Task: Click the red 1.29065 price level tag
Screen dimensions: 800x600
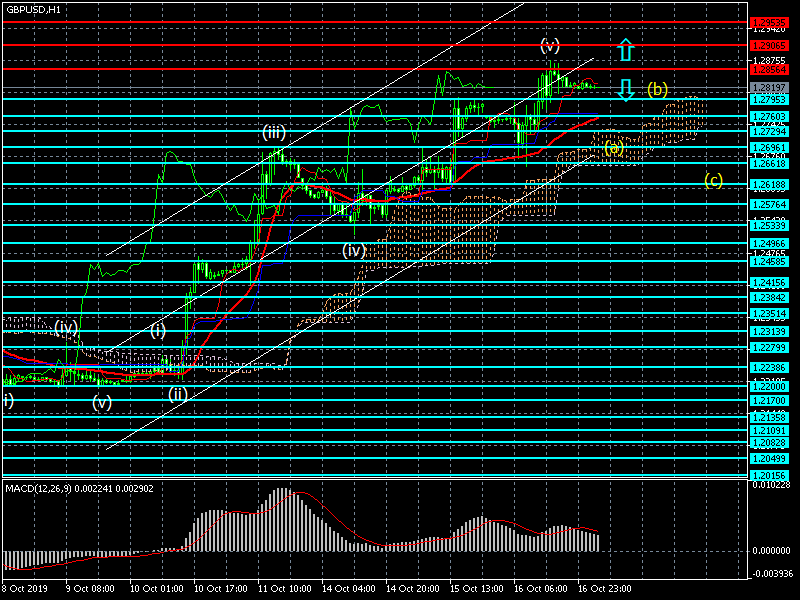Action: pyautogui.click(x=769, y=45)
